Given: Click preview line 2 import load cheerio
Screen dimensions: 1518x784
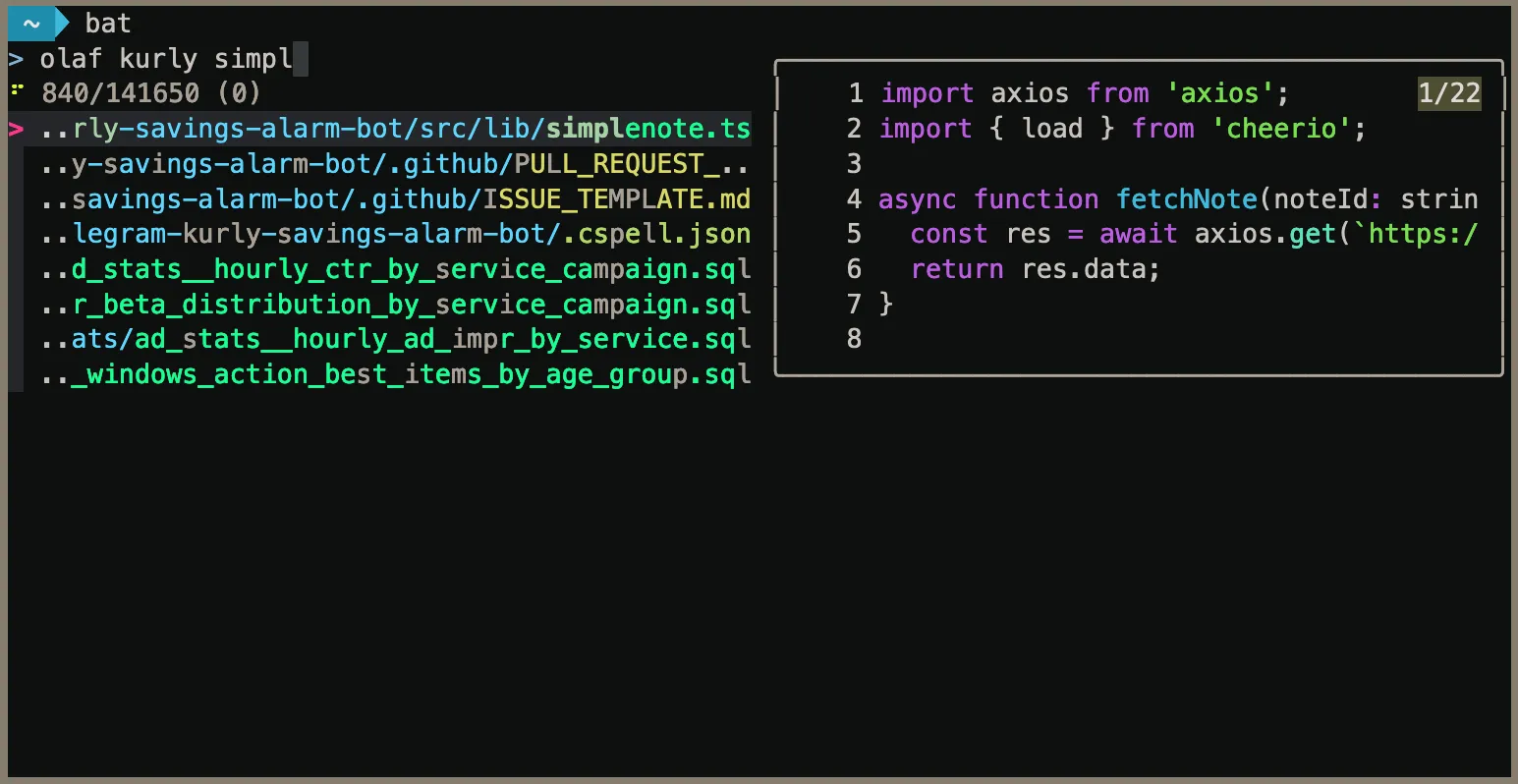Looking at the screenshot, I should (1123, 129).
